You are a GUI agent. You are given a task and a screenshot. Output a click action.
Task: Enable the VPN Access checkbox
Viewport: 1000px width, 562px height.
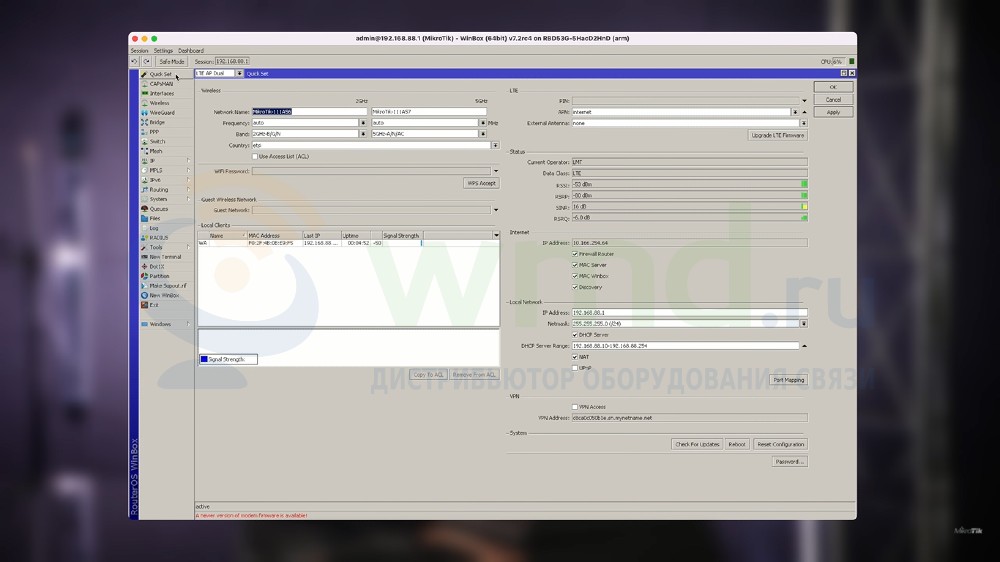575,407
